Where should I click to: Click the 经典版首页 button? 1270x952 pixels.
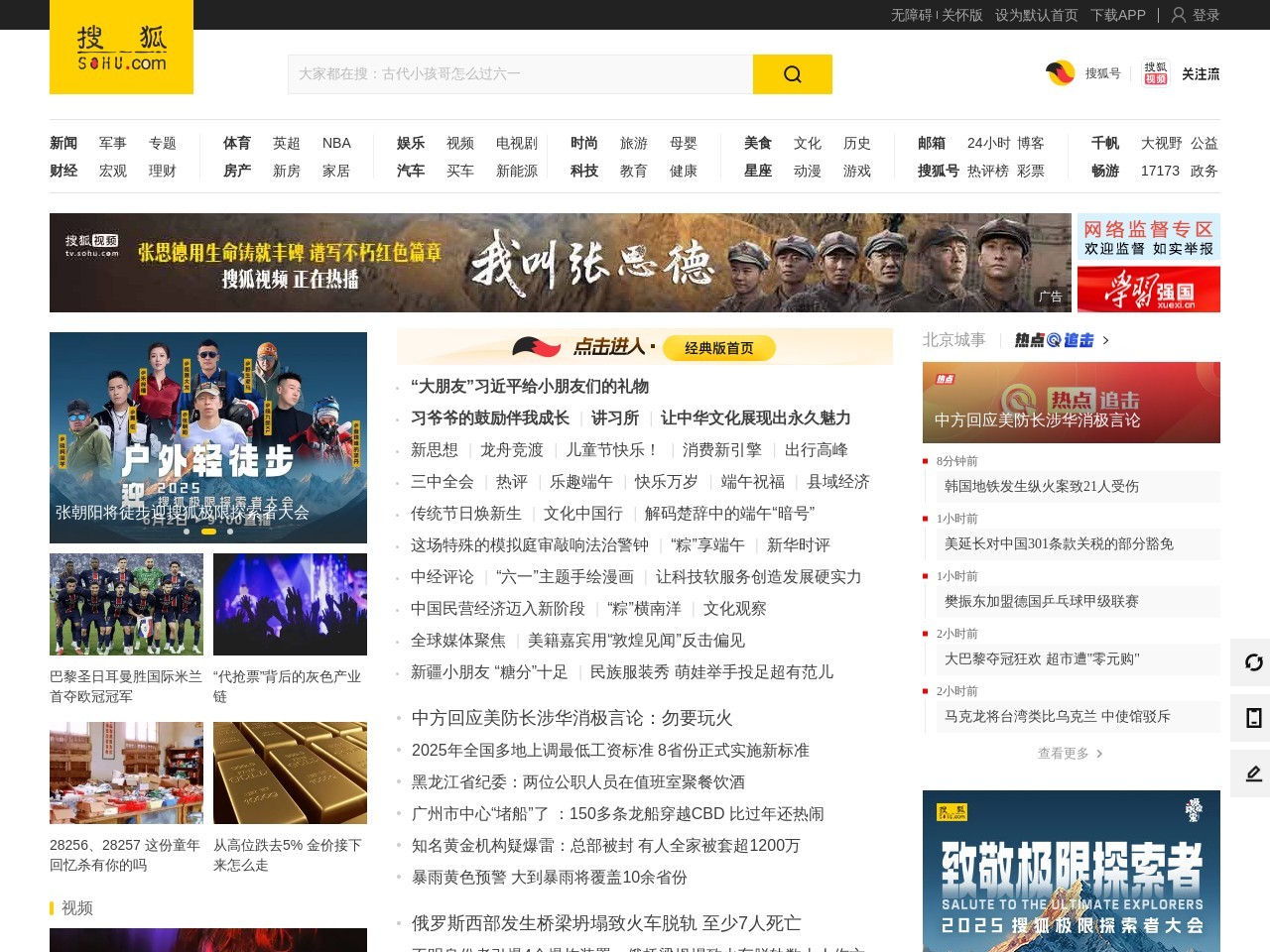coord(719,348)
